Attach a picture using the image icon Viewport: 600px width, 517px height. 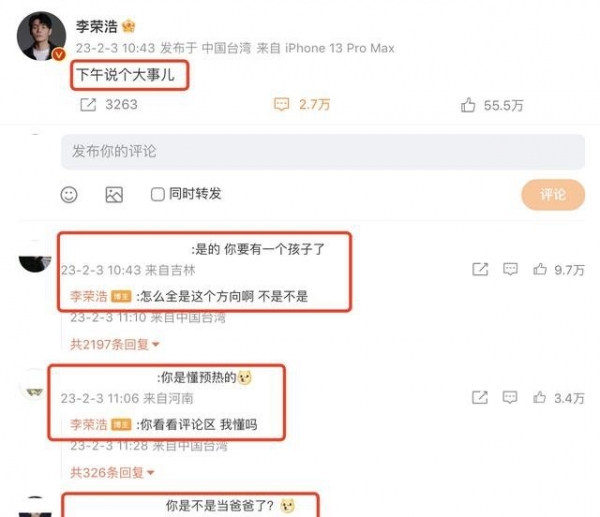click(114, 195)
